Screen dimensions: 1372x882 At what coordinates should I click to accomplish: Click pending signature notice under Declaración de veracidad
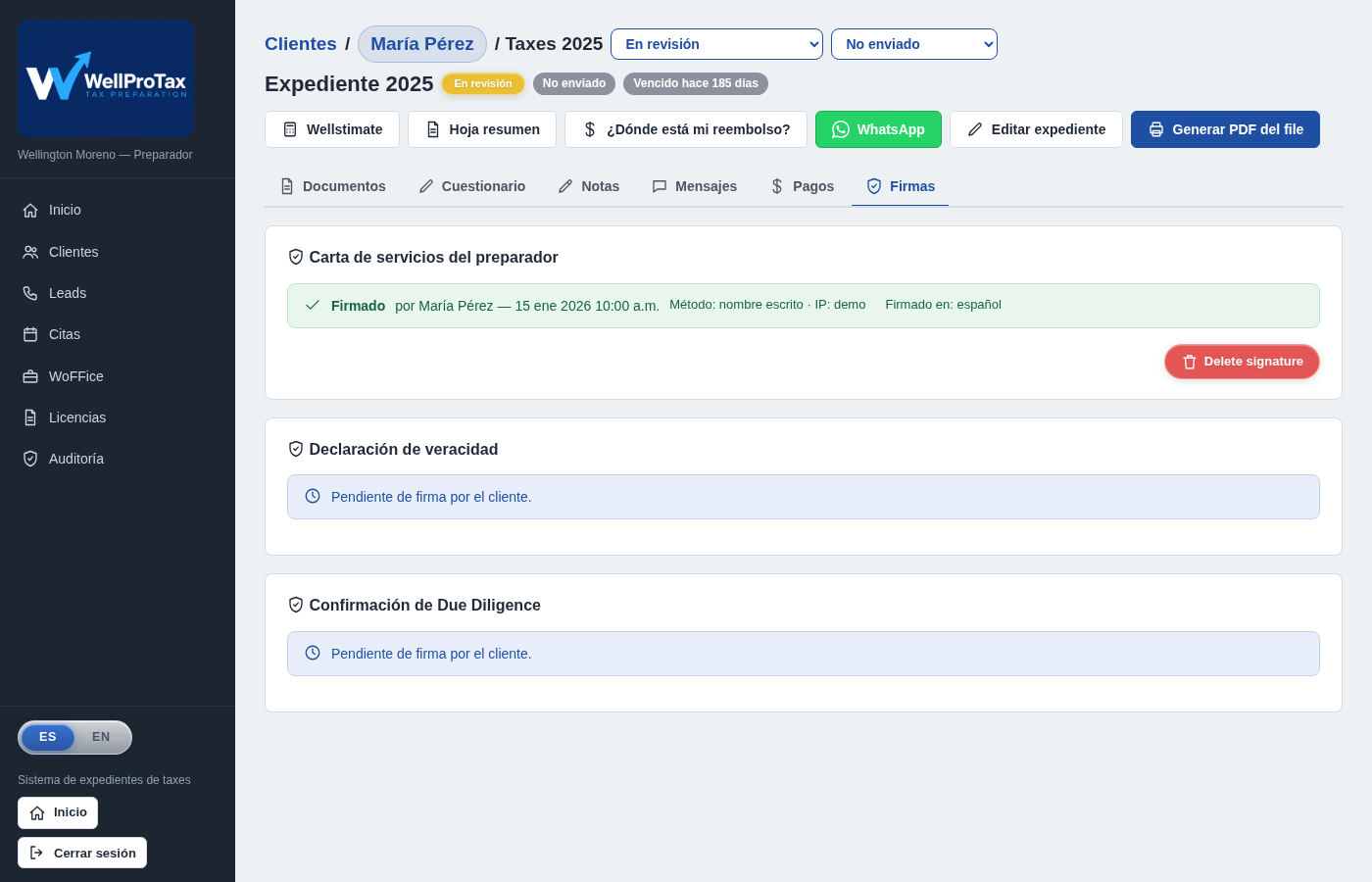click(804, 497)
